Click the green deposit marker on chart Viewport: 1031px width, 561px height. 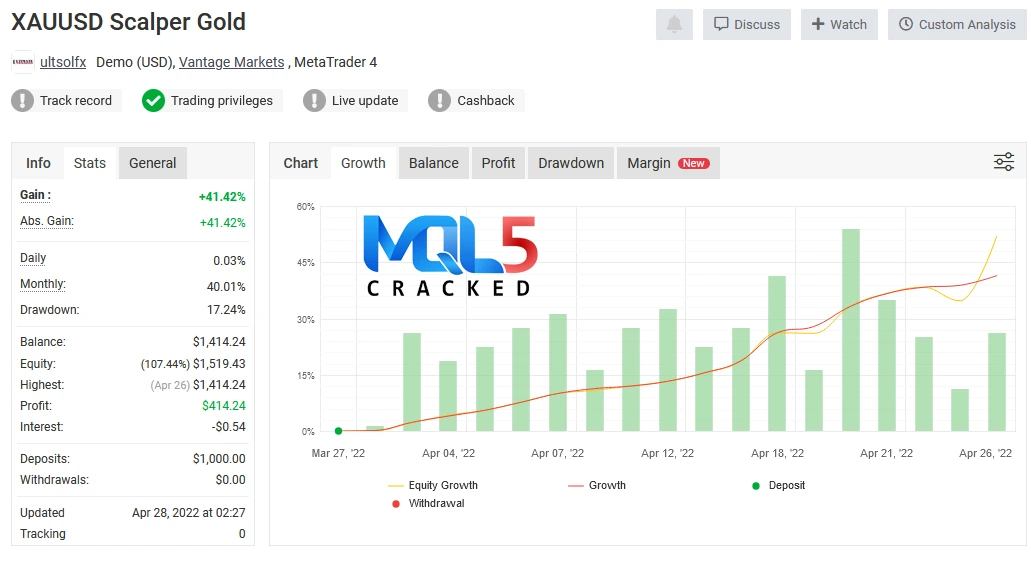tap(339, 431)
